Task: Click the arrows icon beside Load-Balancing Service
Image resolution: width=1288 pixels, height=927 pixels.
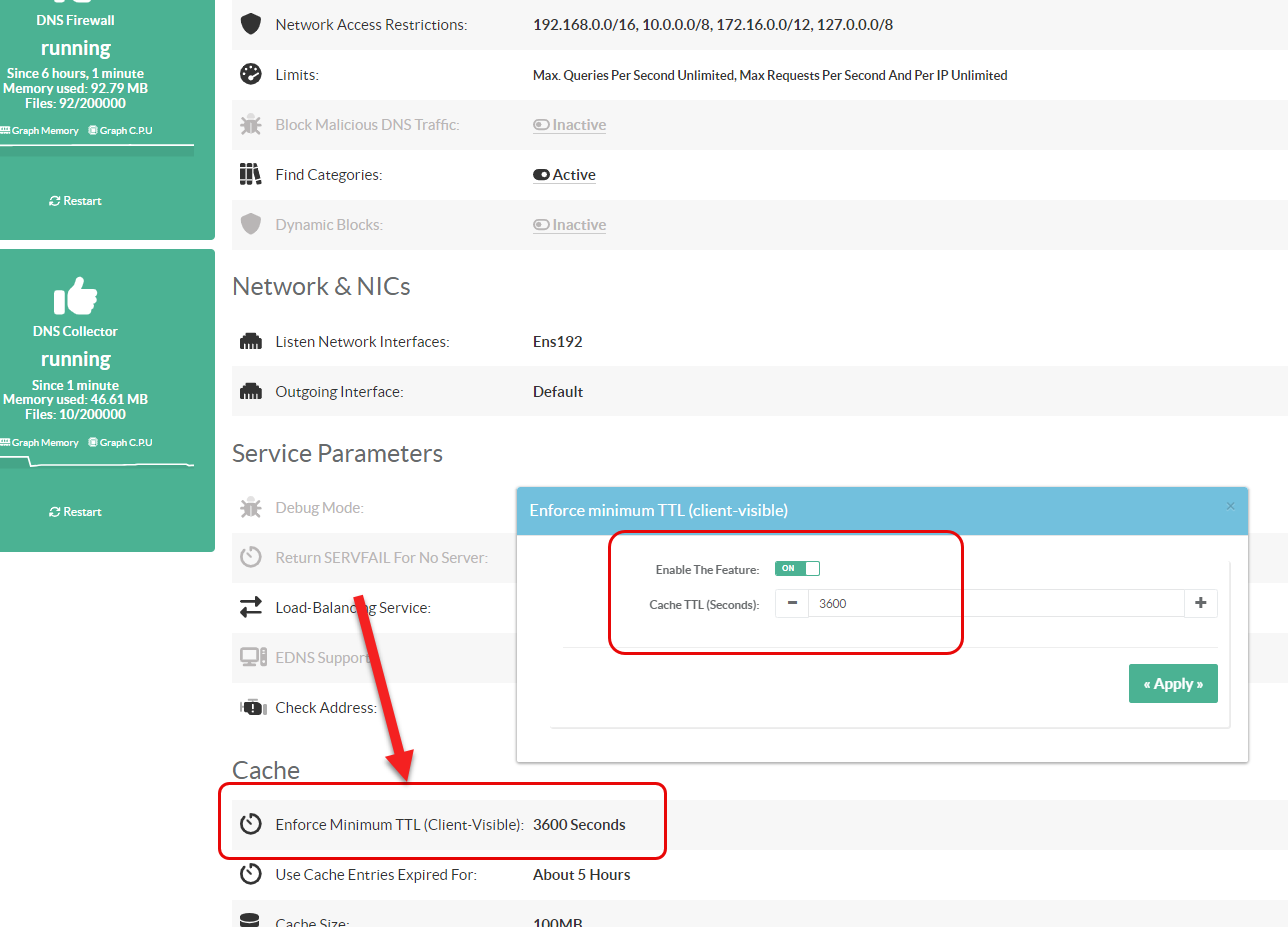Action: 251,607
